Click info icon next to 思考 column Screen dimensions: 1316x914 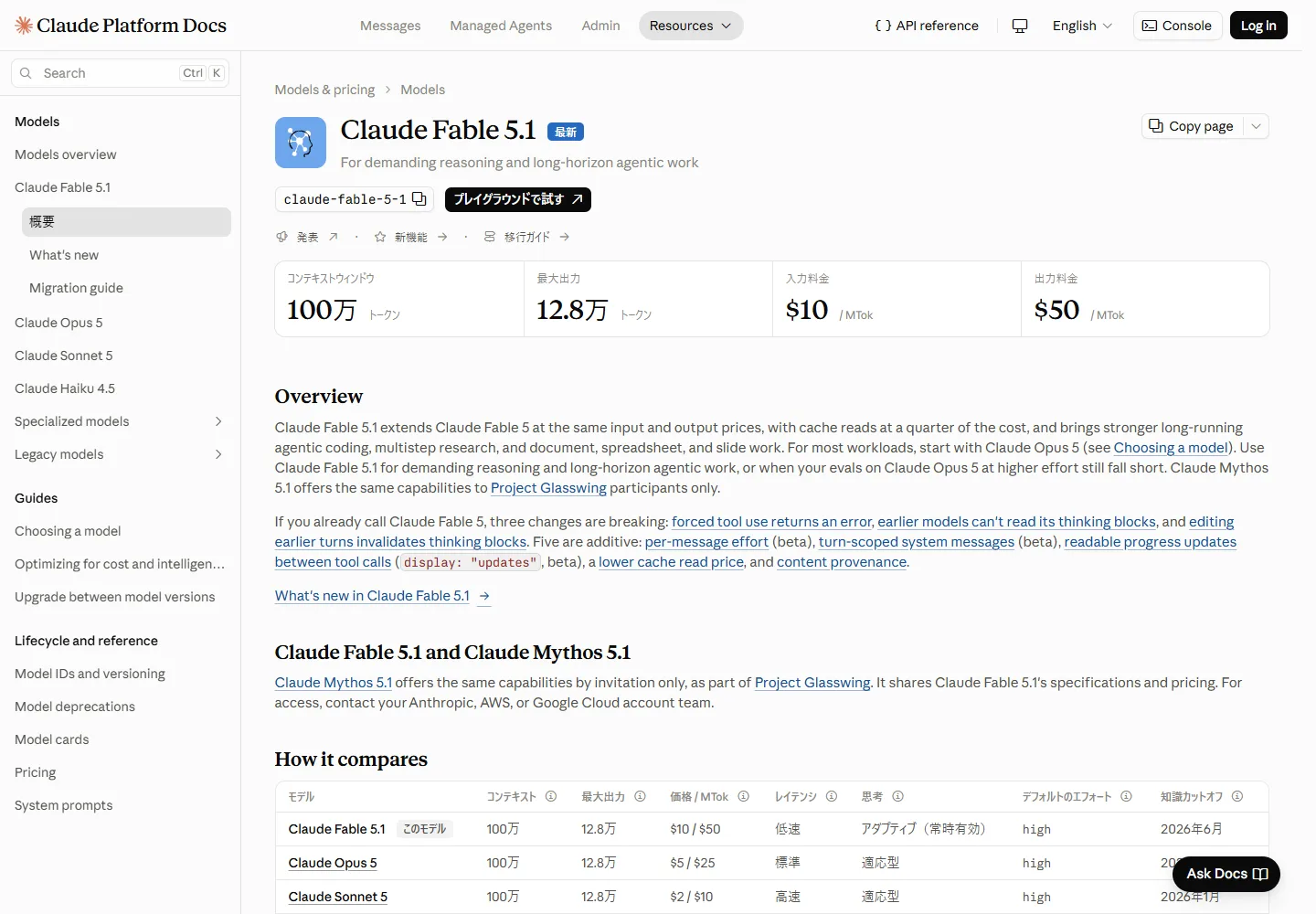pos(897,796)
